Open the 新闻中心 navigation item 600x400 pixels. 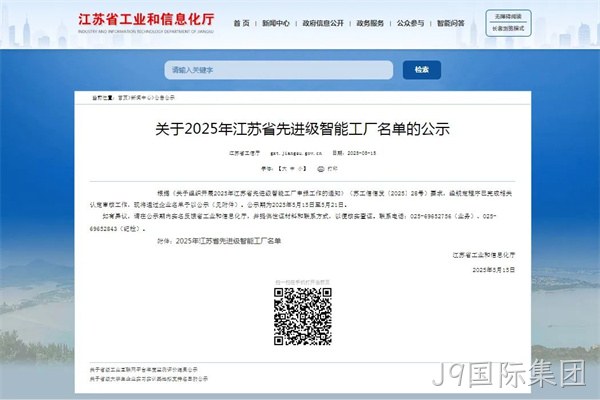pos(276,23)
